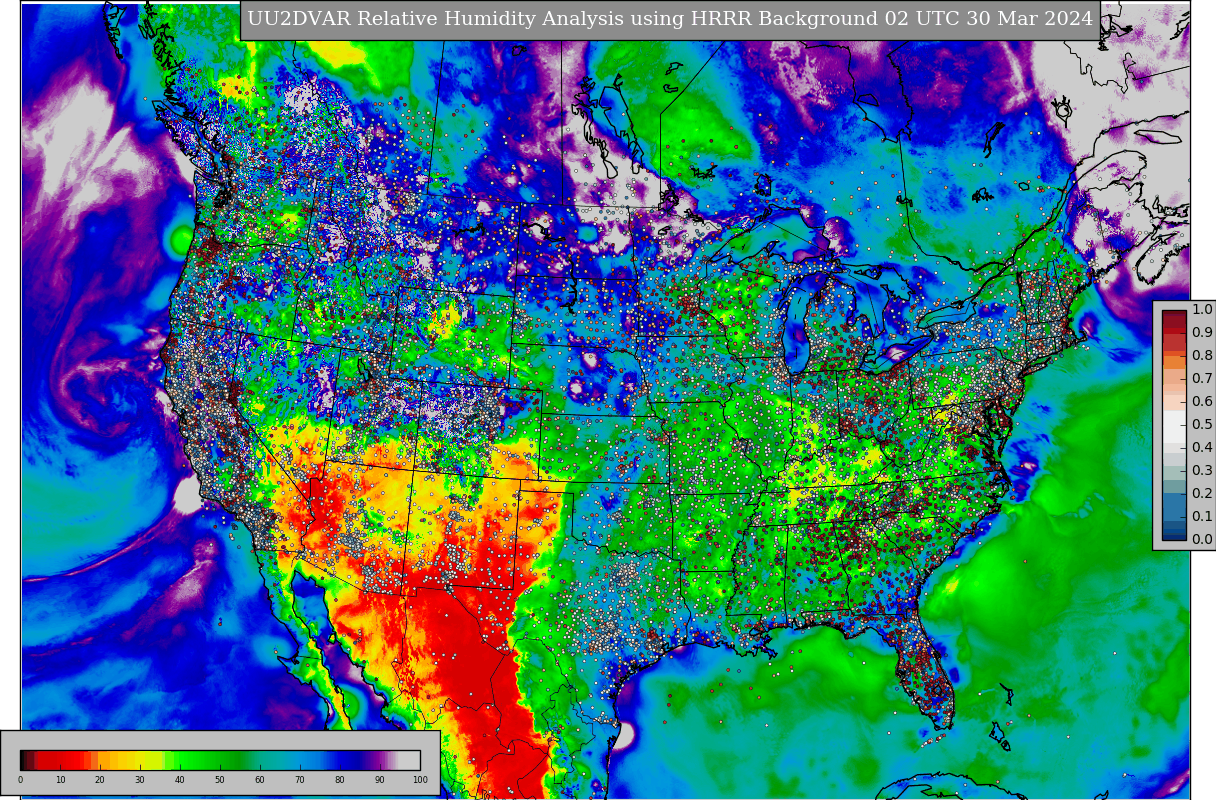Click the 0.4 label on right legend
Screen dimensions: 1216x800
click(x=1202, y=448)
